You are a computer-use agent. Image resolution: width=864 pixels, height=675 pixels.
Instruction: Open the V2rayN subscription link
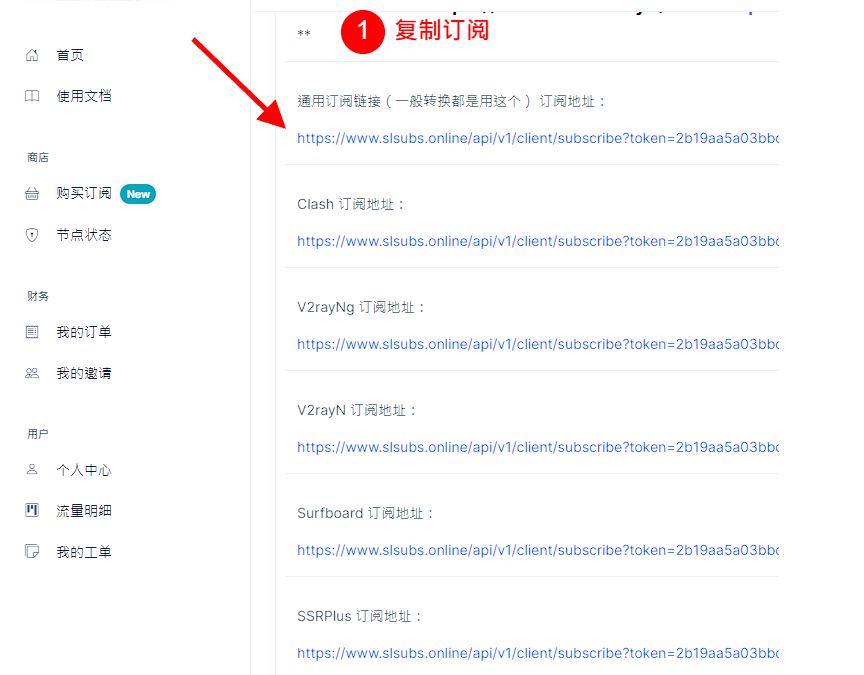[537, 447]
